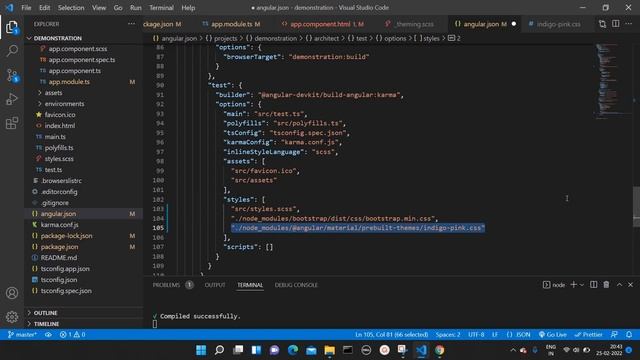
Task: Open the Terminal menu
Action: 161,7
